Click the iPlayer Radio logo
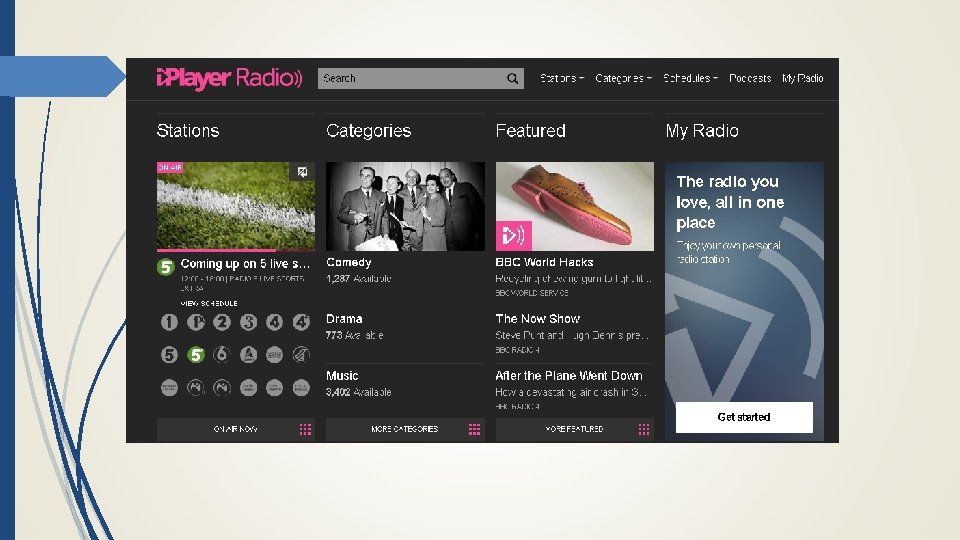Screen dimensions: 960x540 click(230, 78)
